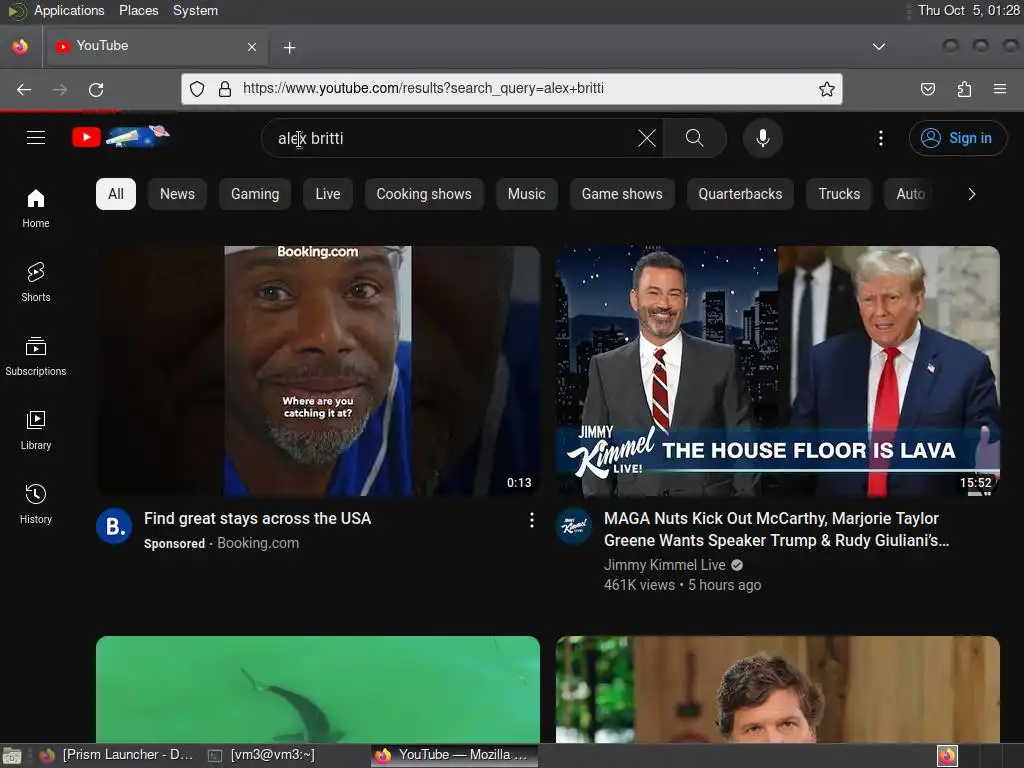Click the Sign in button
The image size is (1024, 768).
click(x=958, y=138)
